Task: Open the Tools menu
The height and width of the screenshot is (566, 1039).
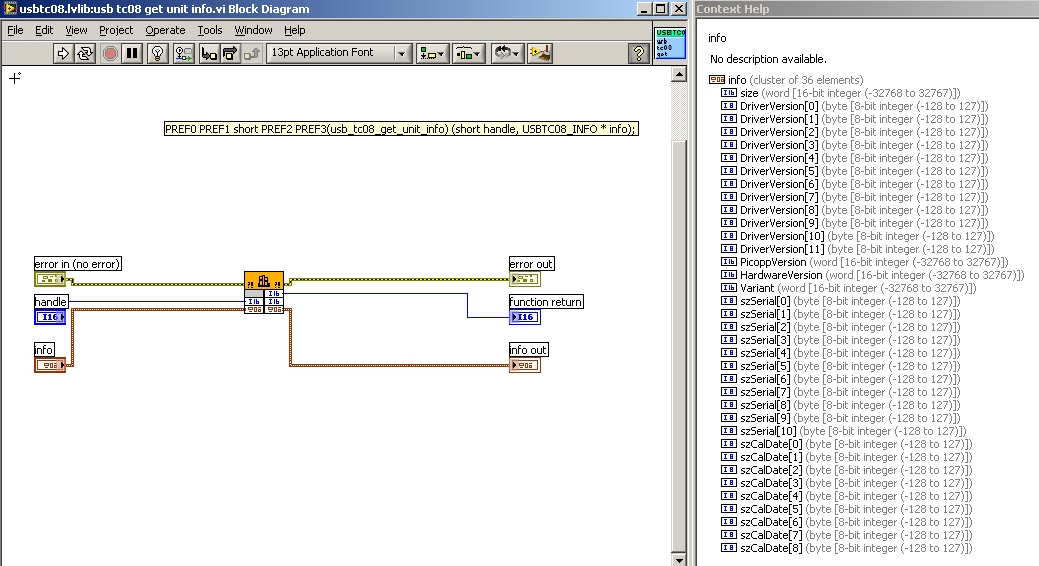Action: [210, 30]
